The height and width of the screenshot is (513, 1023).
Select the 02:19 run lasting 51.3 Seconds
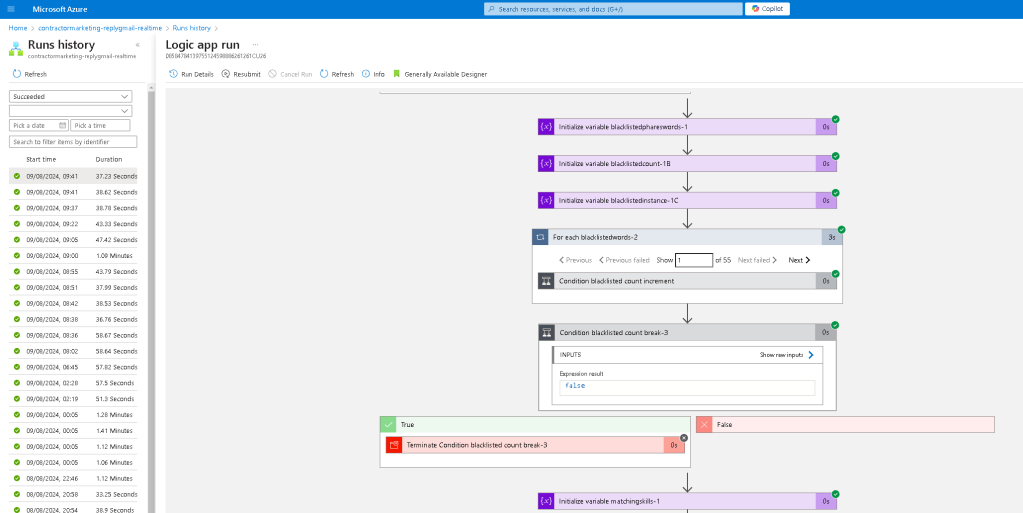pyautogui.click(x=73, y=399)
